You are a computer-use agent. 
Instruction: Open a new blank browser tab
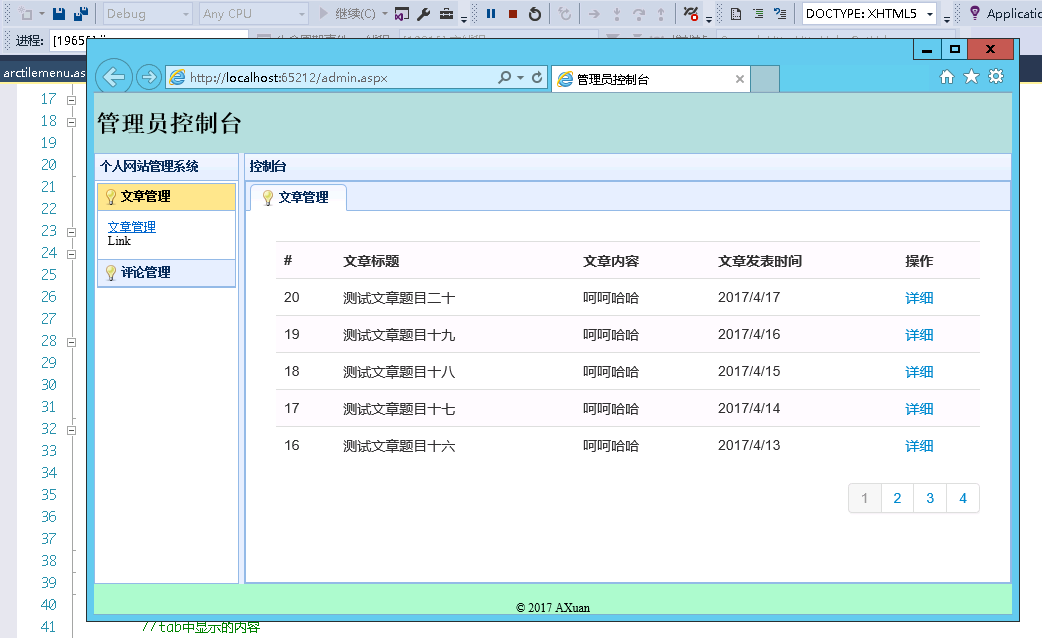(x=765, y=79)
